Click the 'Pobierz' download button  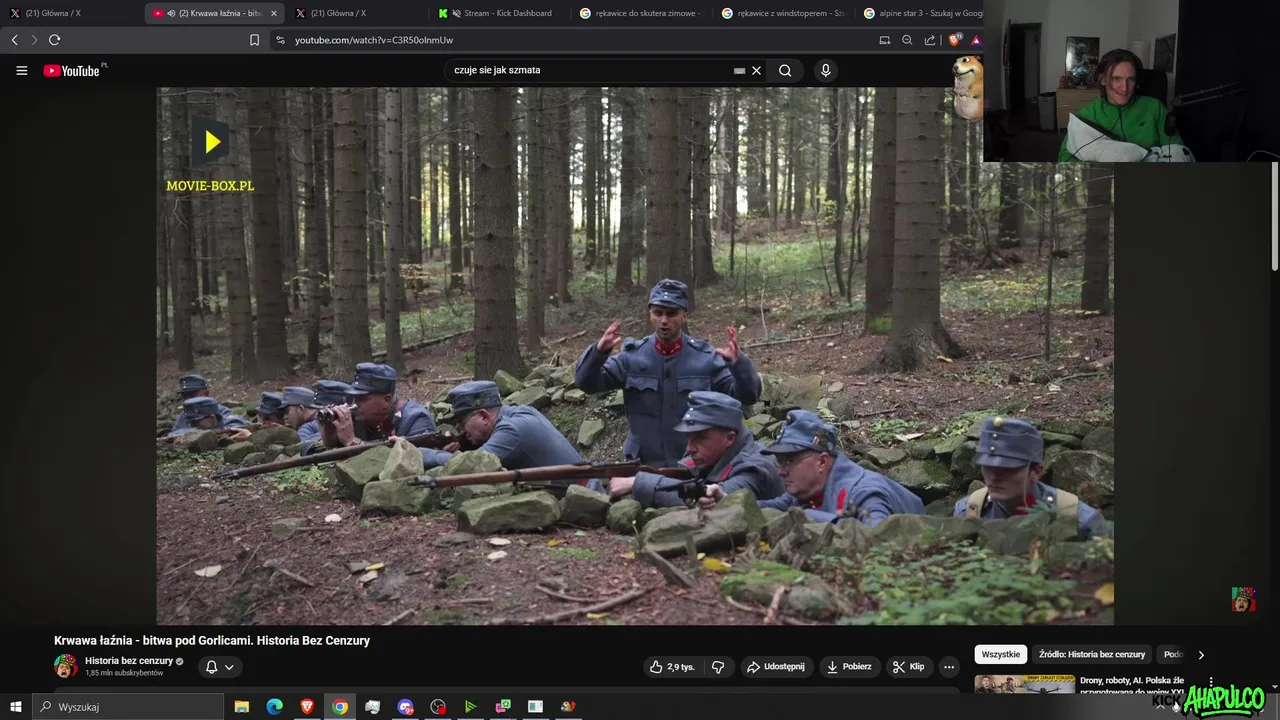pyautogui.click(x=848, y=667)
